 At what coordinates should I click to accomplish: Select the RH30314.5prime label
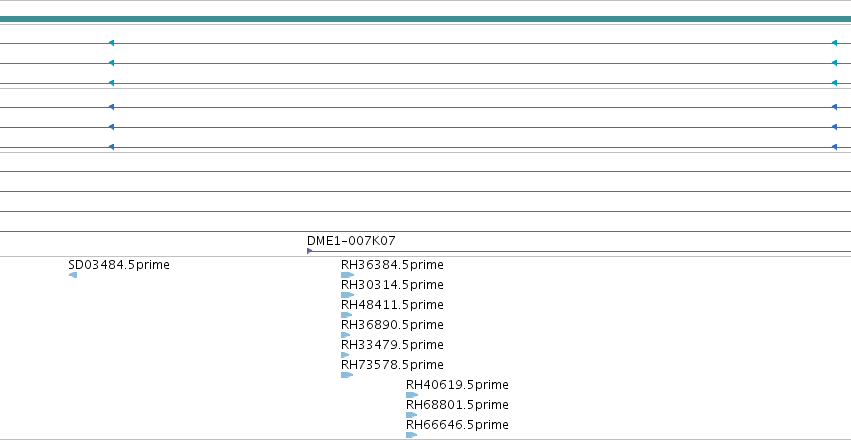(392, 285)
